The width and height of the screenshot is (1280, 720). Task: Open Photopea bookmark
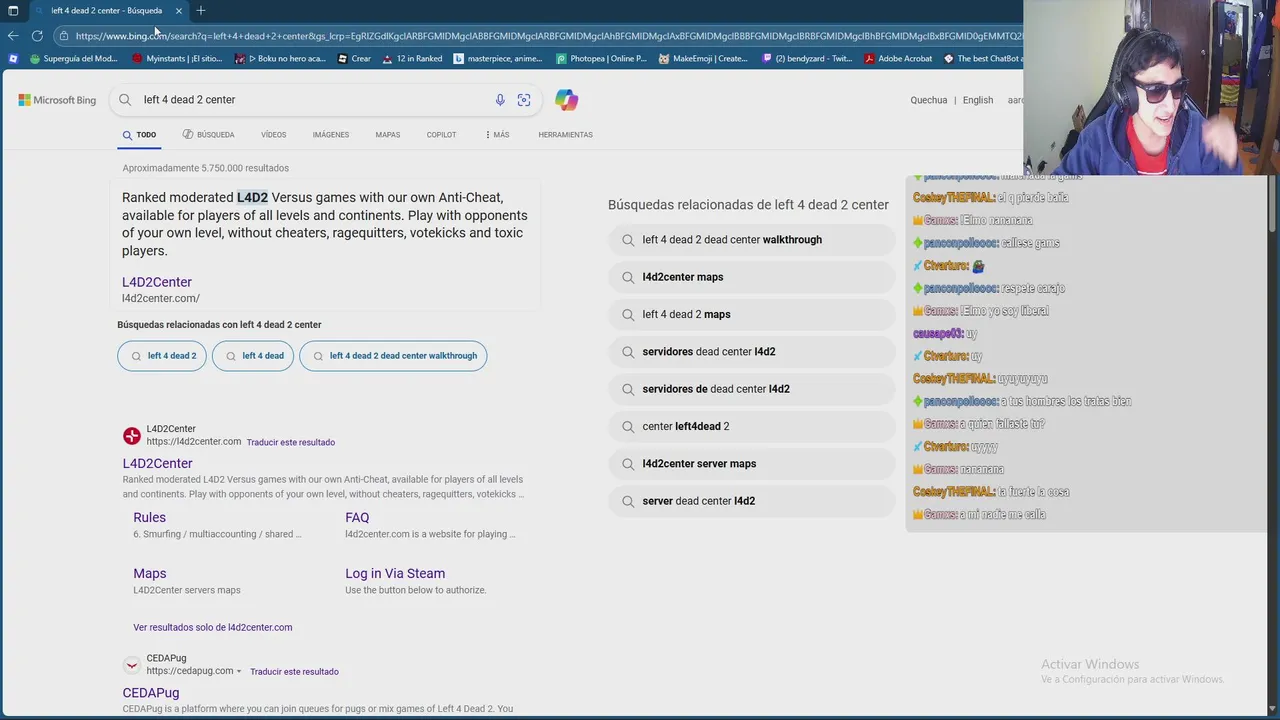pyautogui.click(x=602, y=59)
